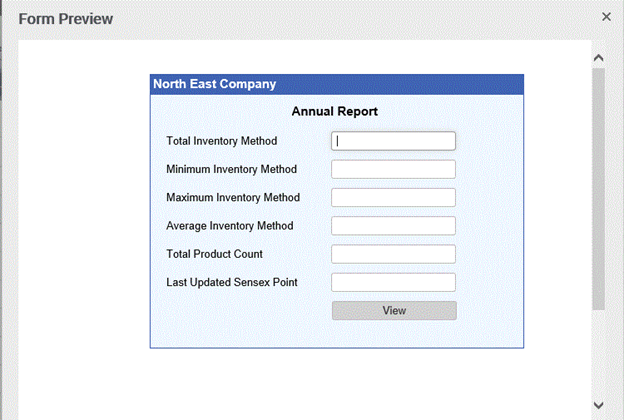Click the scroll up arrow icon
The height and width of the screenshot is (420, 624).
tap(599, 58)
